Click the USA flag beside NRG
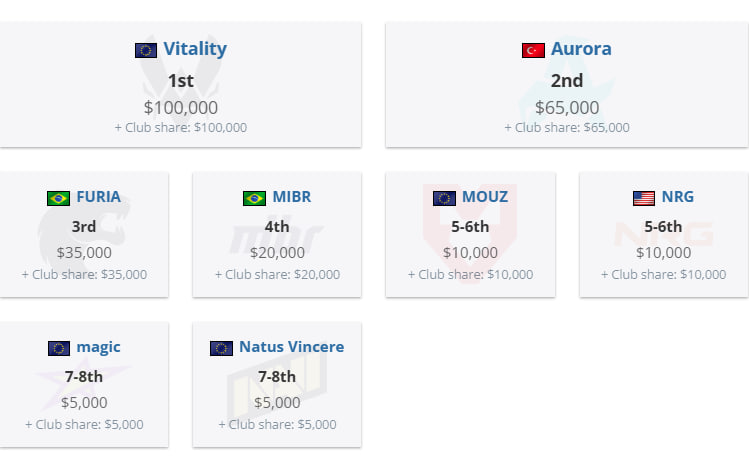The height and width of the screenshot is (461, 749). (x=644, y=198)
